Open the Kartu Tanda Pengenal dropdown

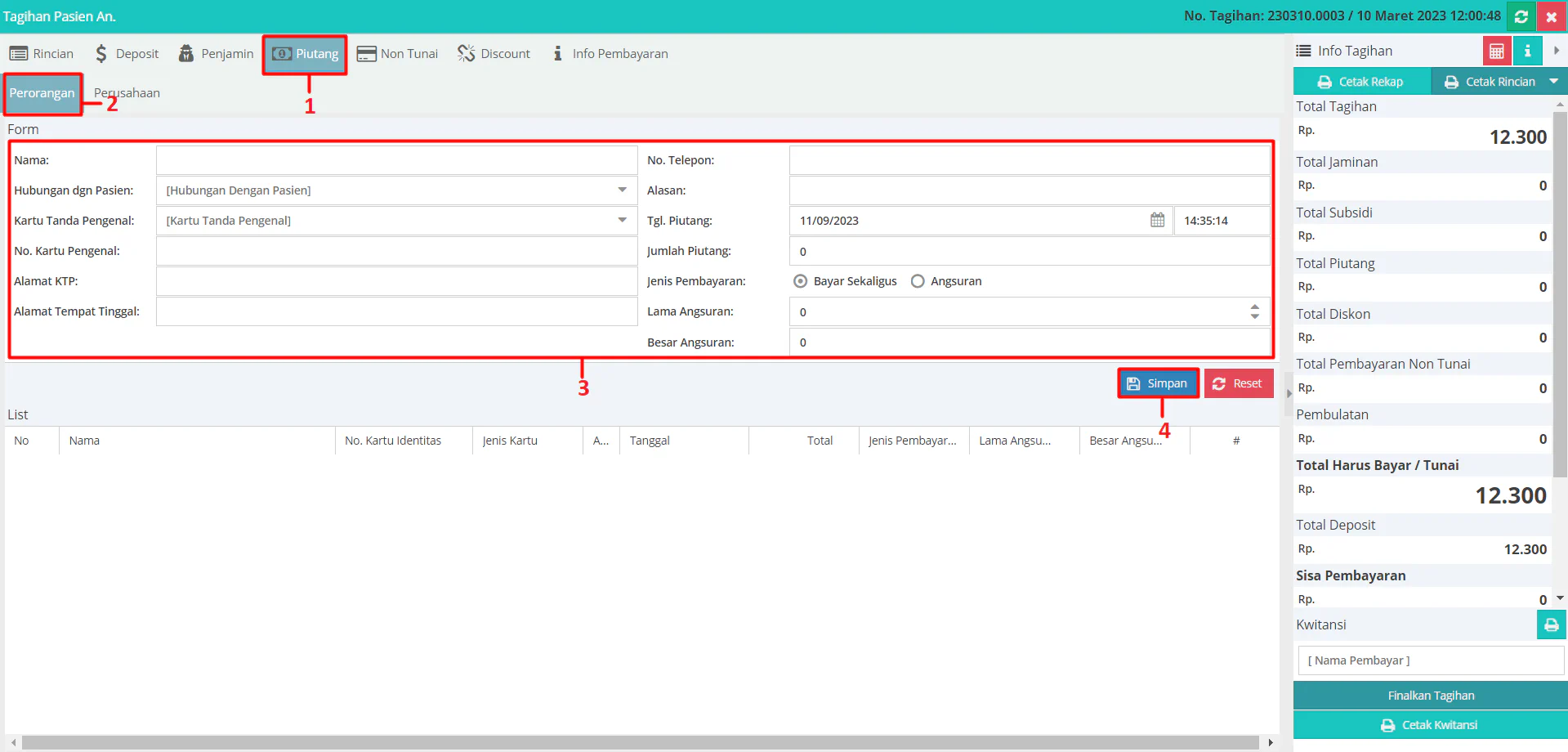tap(622, 221)
